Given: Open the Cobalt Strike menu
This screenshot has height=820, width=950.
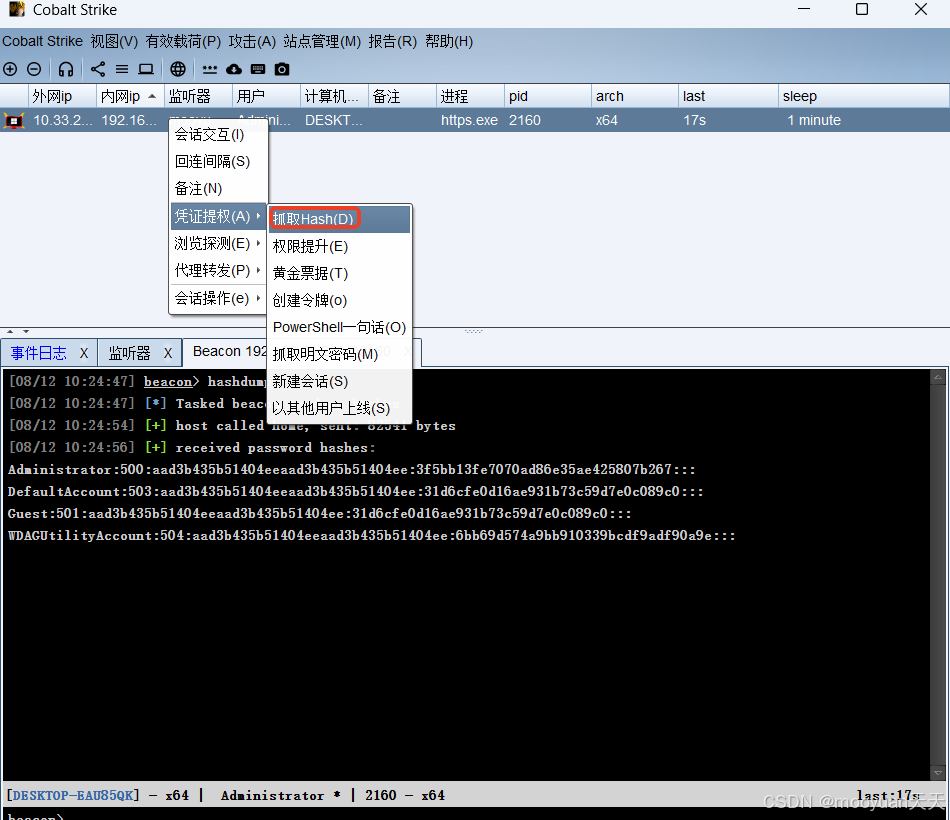Looking at the screenshot, I should (x=42, y=41).
